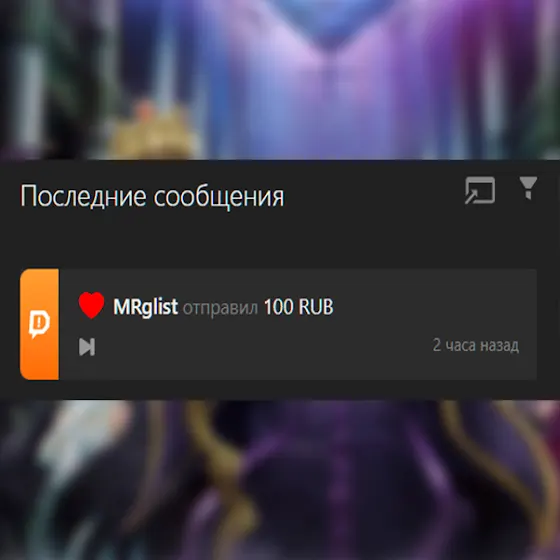The image size is (560, 560).
Task: Click the Последние сообщения heading
Action: (x=152, y=196)
